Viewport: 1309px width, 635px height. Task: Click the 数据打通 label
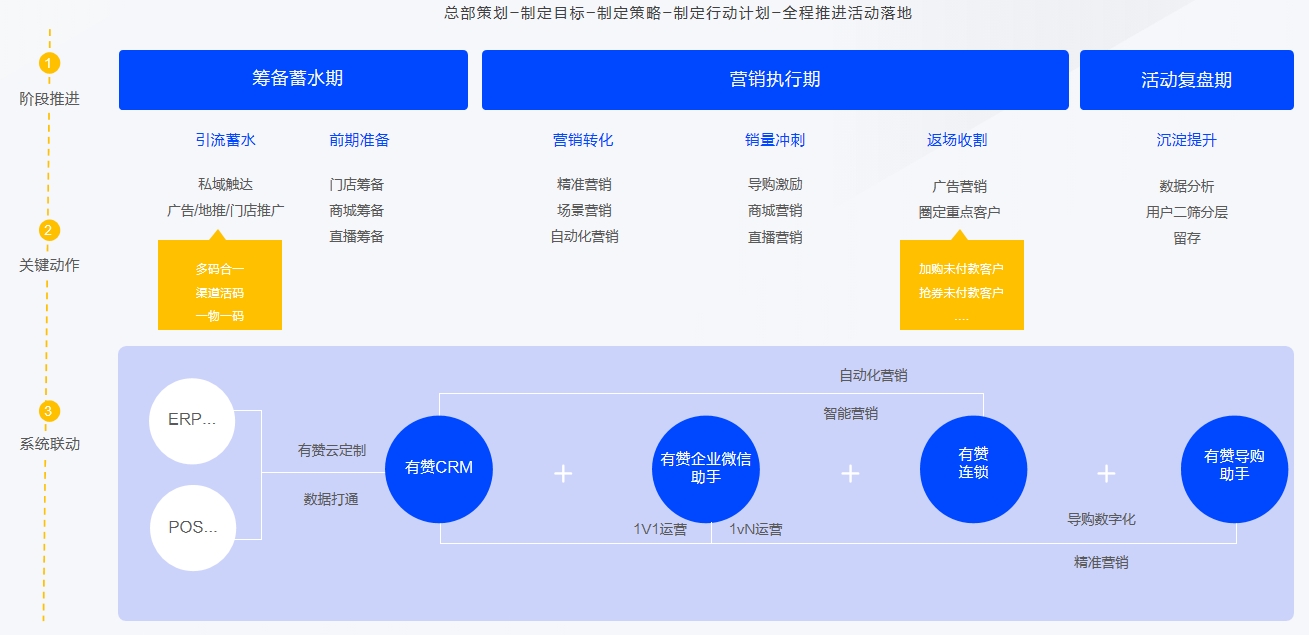(x=331, y=499)
